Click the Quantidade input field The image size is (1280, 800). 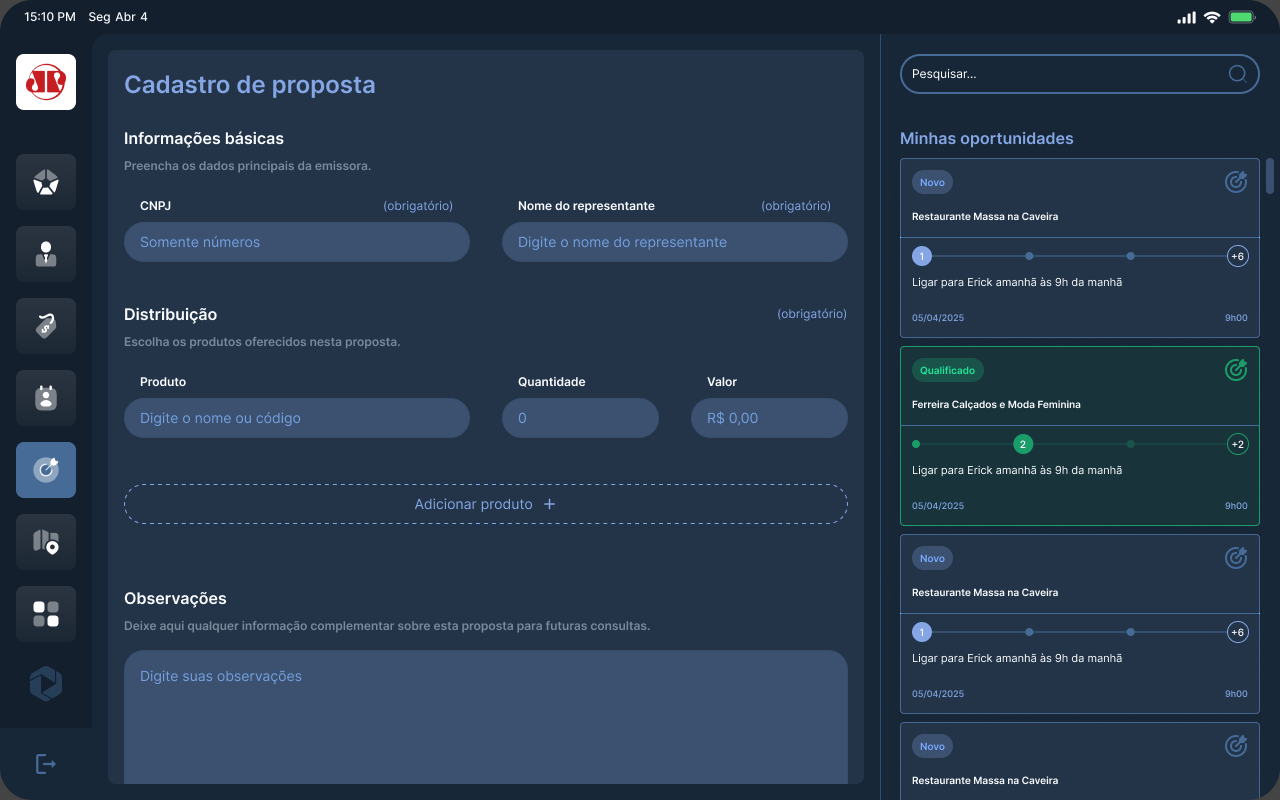click(580, 418)
